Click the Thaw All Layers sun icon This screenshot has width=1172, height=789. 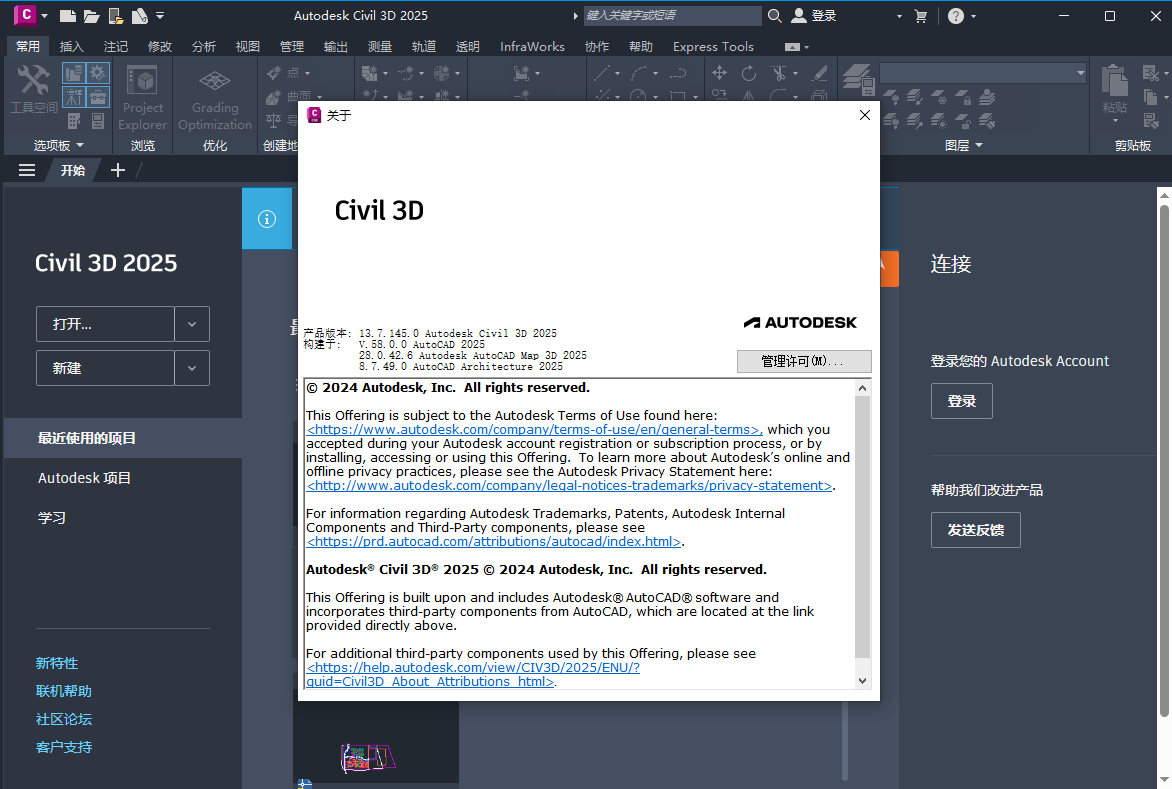[x=940, y=121]
